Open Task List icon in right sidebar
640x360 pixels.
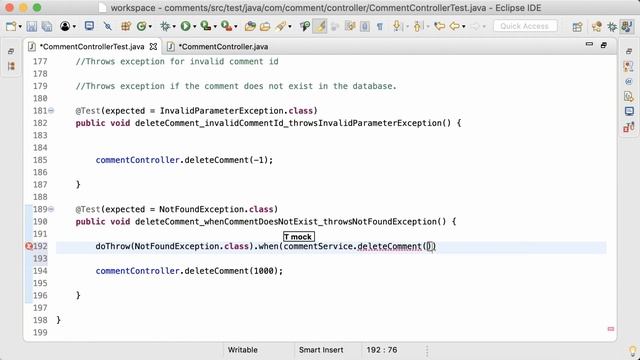[x=629, y=66]
